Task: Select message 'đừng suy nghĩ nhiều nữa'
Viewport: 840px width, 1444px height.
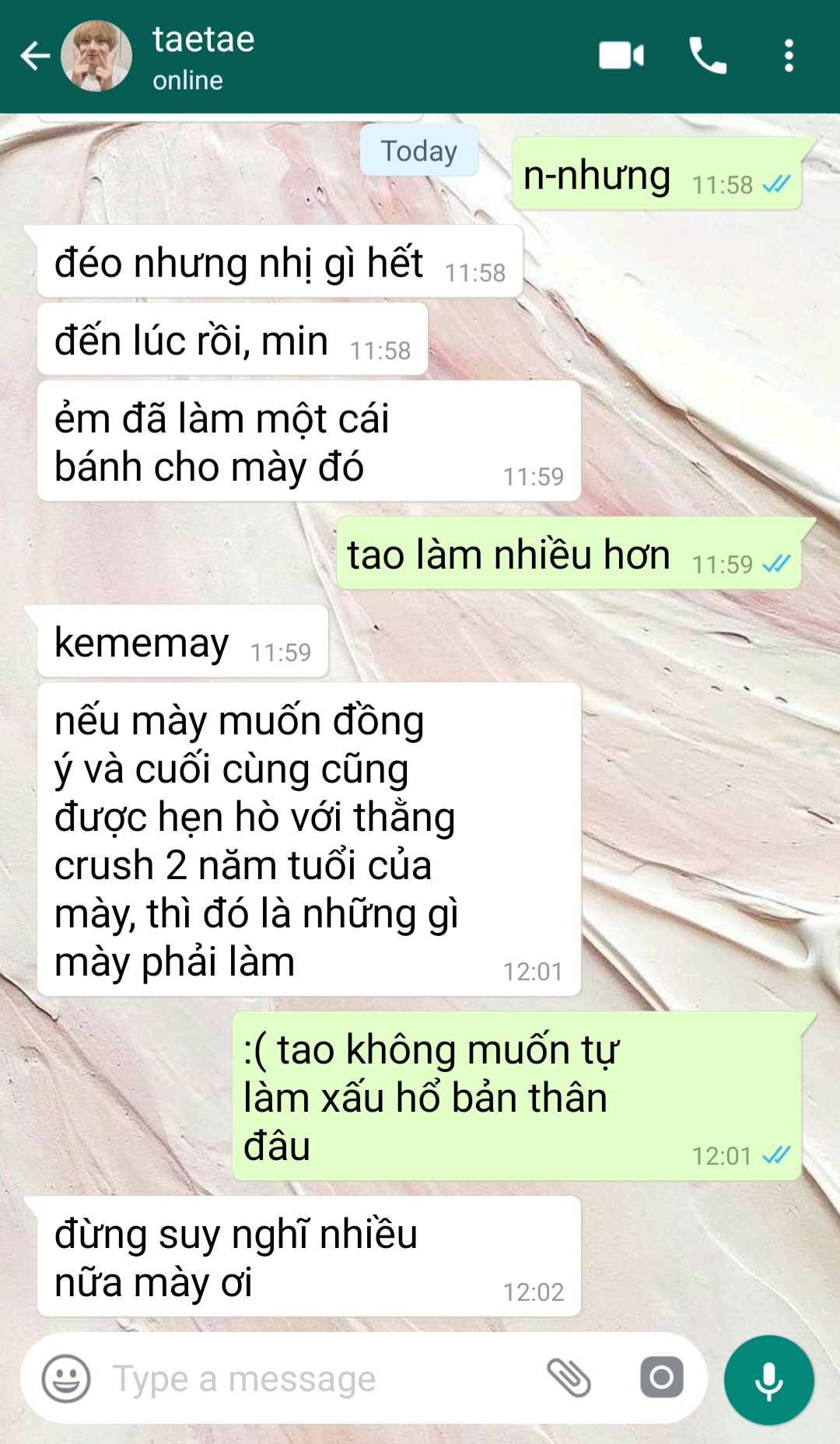Action: 309,1256
